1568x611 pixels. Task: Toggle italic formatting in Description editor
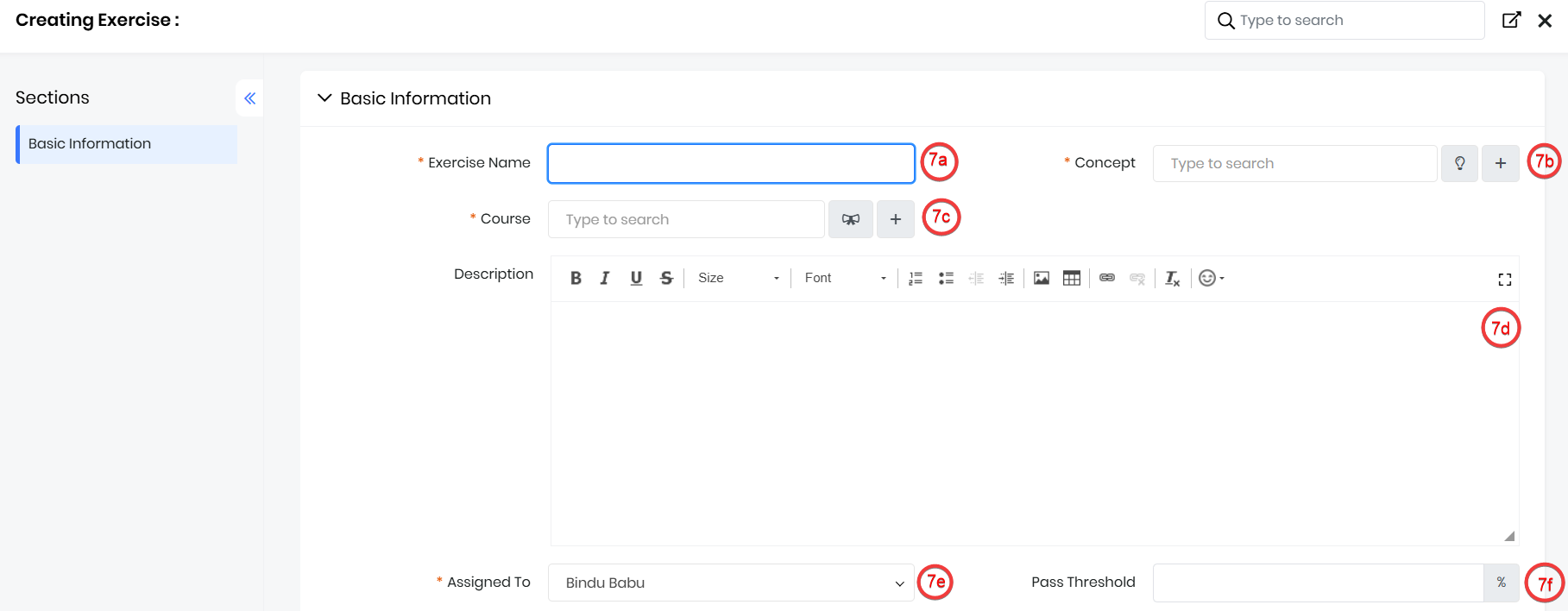605,278
